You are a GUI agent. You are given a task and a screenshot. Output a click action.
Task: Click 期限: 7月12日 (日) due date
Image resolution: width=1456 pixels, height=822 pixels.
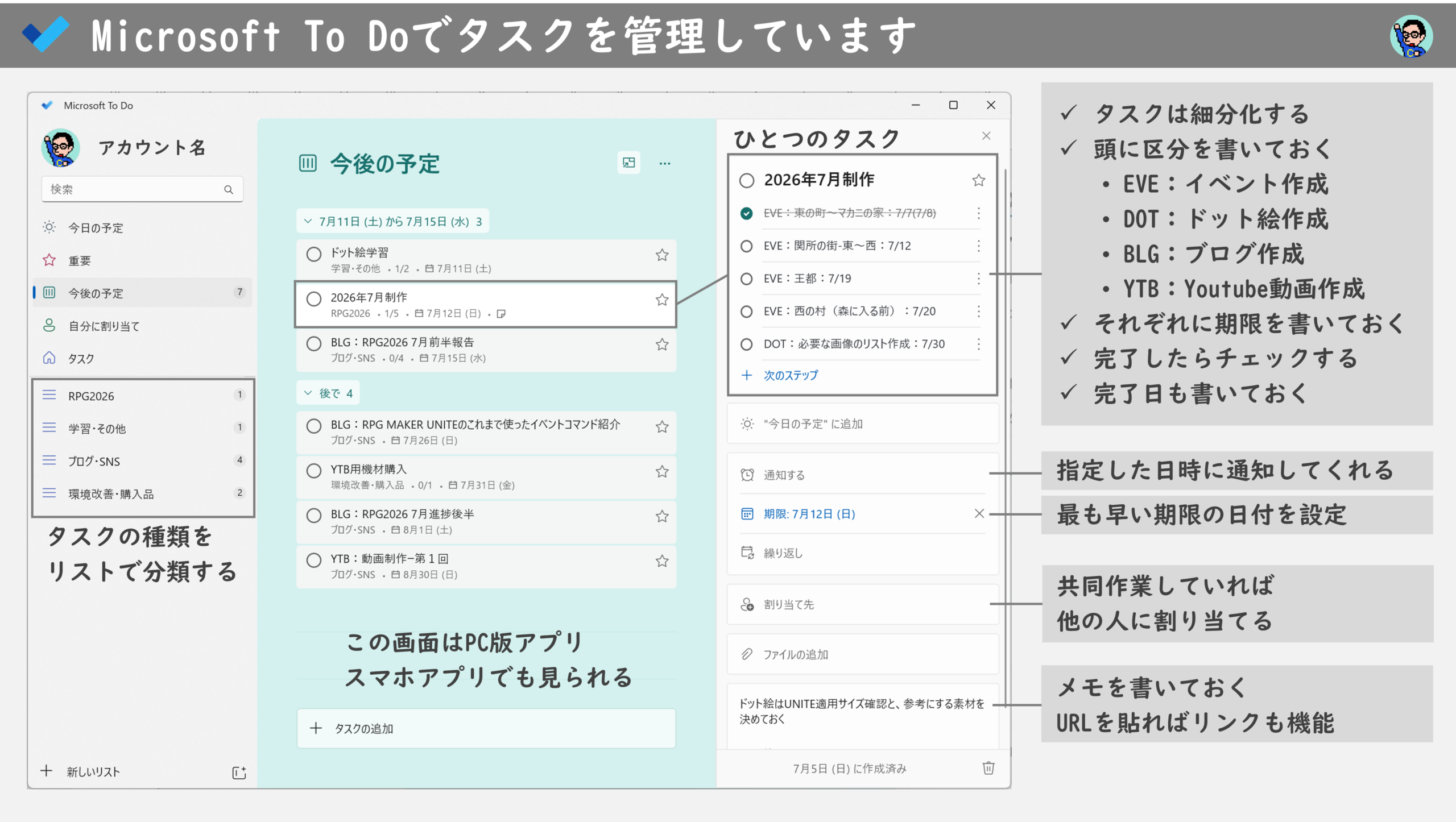click(809, 514)
